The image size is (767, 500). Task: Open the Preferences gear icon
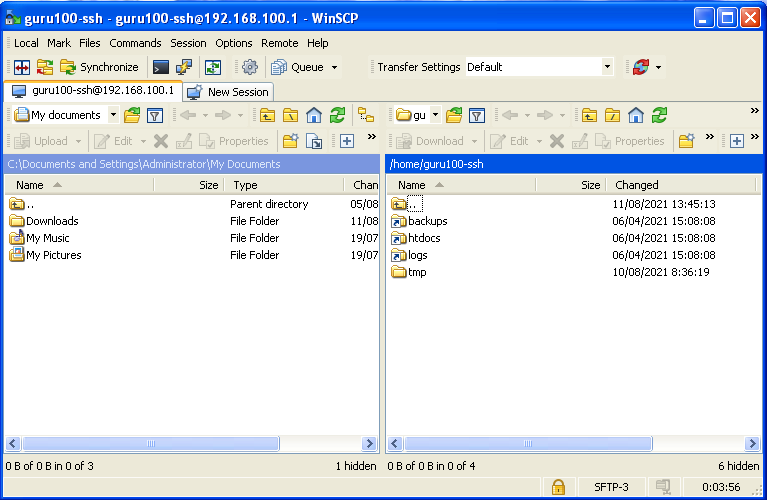pyautogui.click(x=249, y=67)
